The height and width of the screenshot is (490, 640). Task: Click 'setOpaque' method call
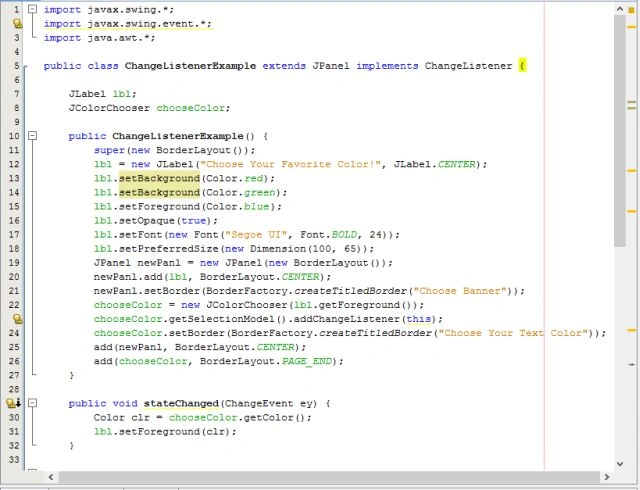point(147,220)
